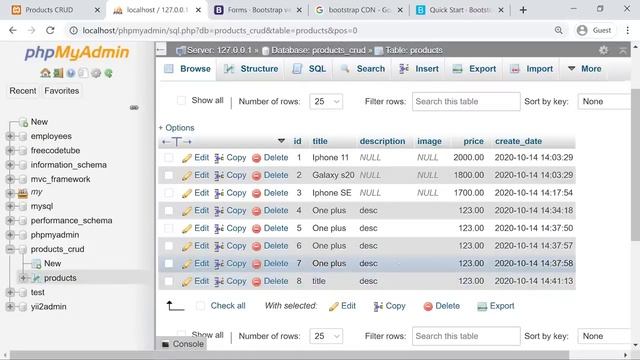The width and height of the screenshot is (640, 360).
Task: Select checkbox for Iphone SE row
Action: click(169, 193)
